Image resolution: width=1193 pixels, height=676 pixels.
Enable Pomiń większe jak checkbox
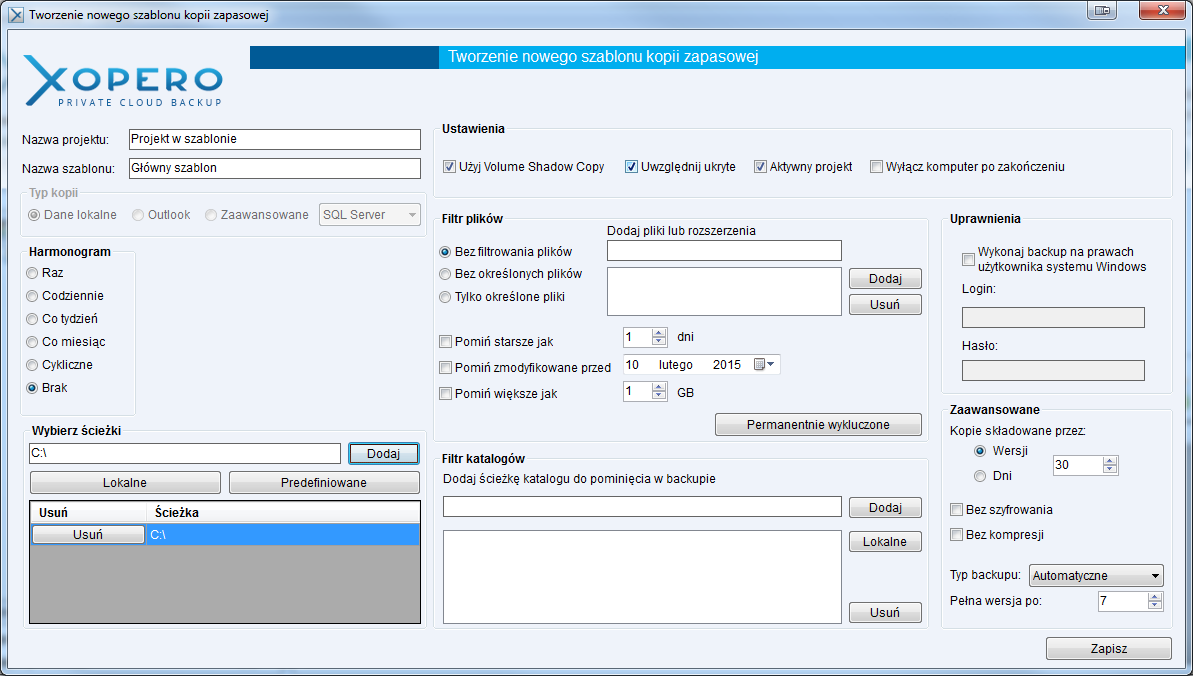coord(446,394)
